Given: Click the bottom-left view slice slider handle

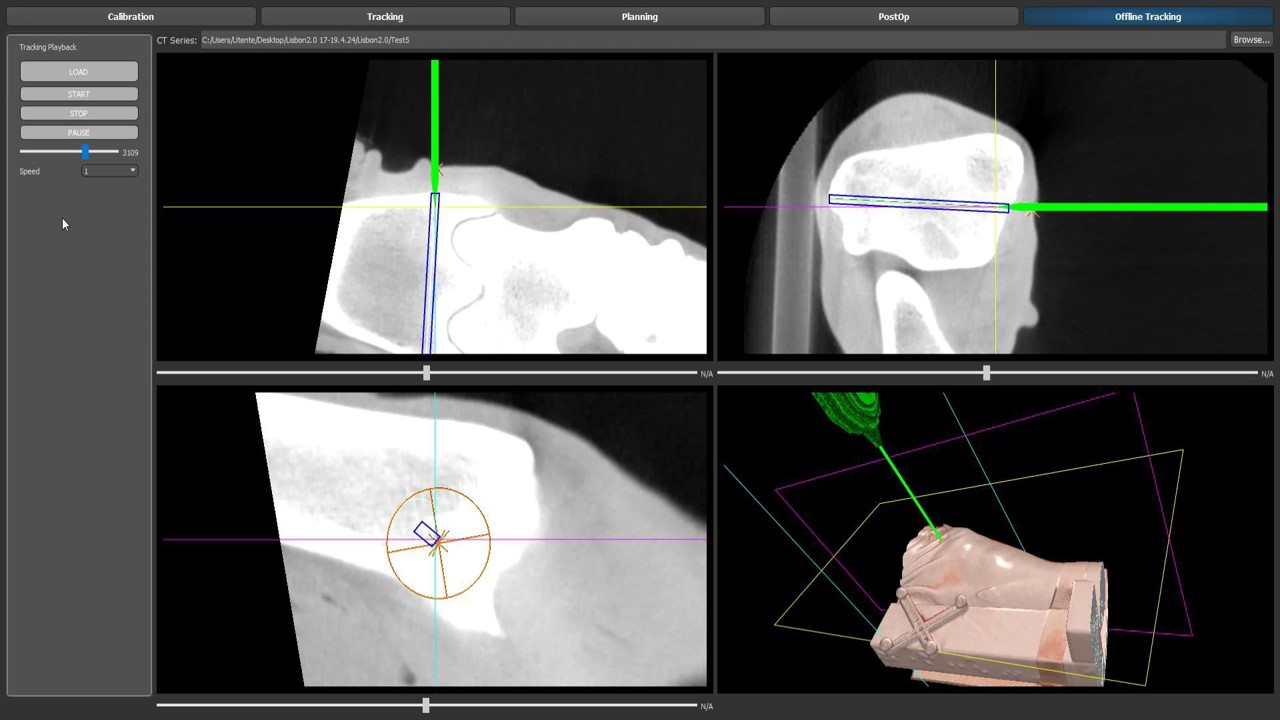Looking at the screenshot, I should click(x=426, y=706).
